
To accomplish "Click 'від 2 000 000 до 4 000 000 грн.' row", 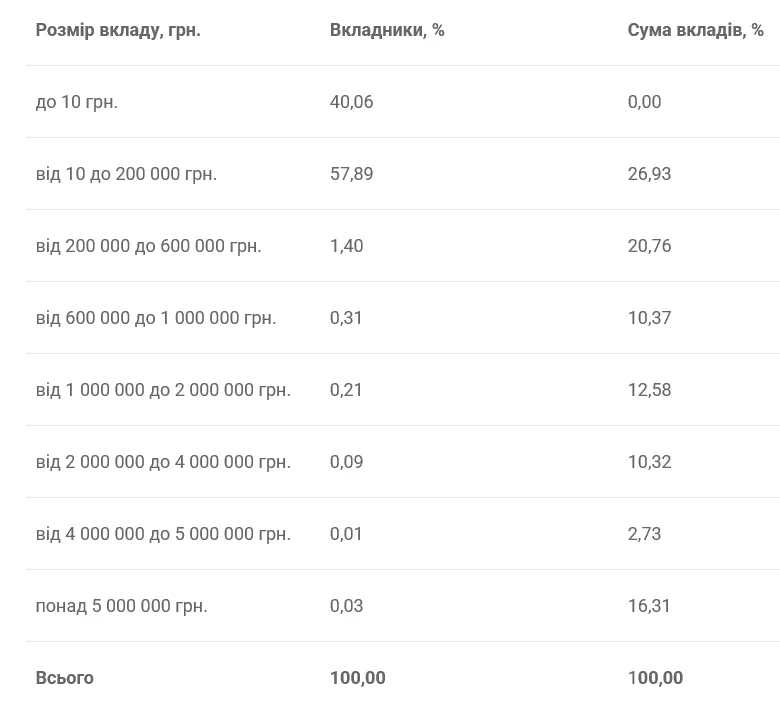I will point(163,462).
